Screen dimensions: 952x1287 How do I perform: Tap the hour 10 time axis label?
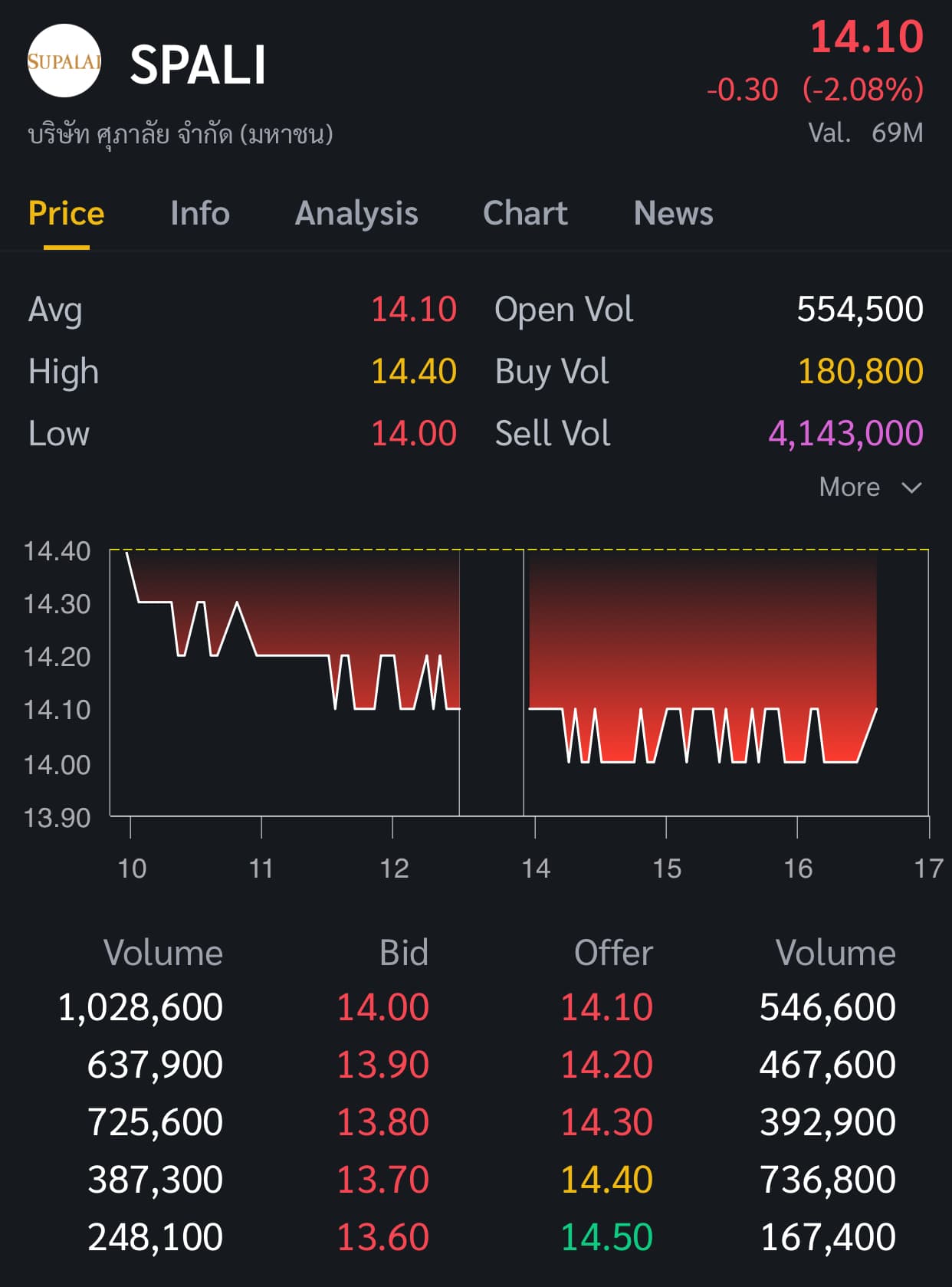[x=132, y=868]
